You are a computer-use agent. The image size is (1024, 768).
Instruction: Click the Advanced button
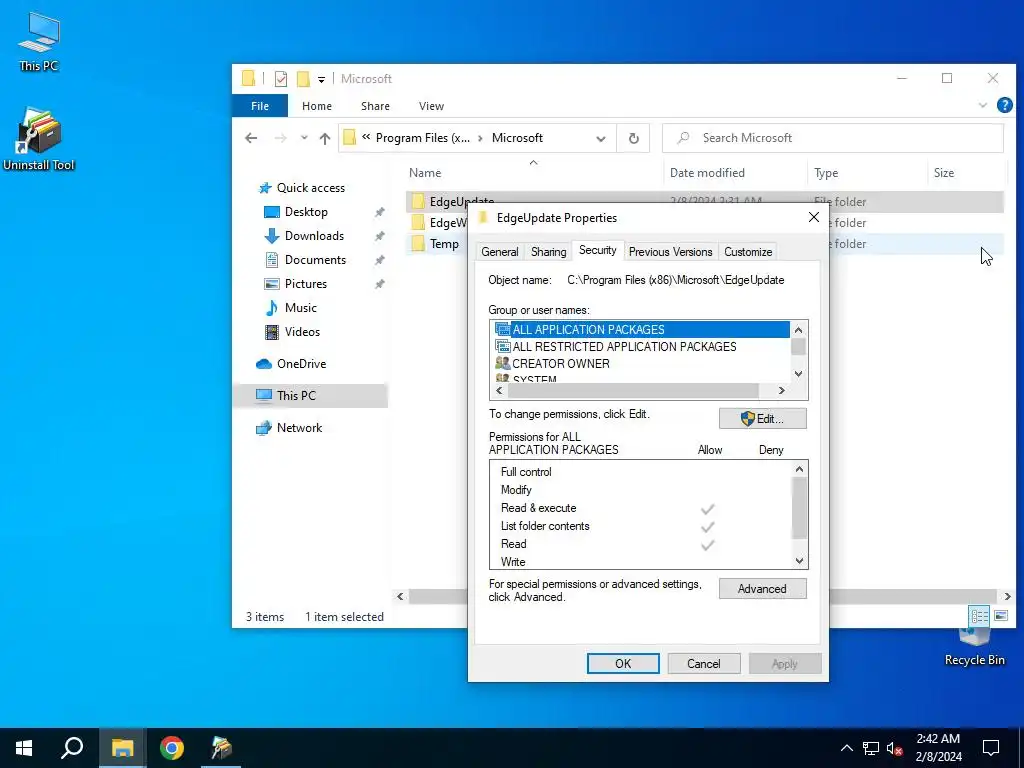point(763,589)
